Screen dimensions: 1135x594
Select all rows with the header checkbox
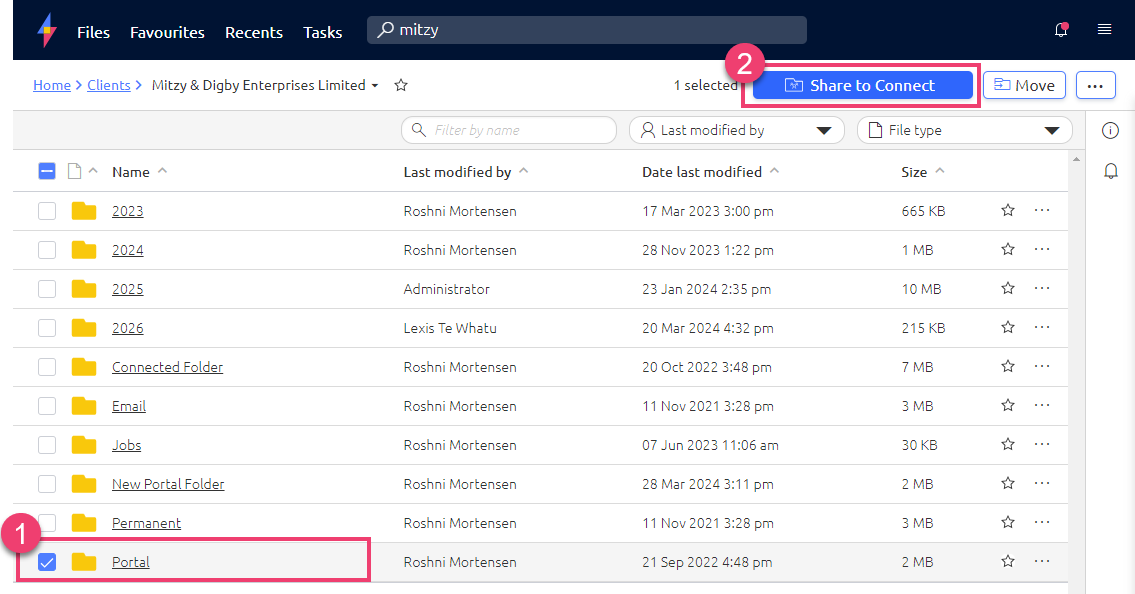(x=46, y=171)
